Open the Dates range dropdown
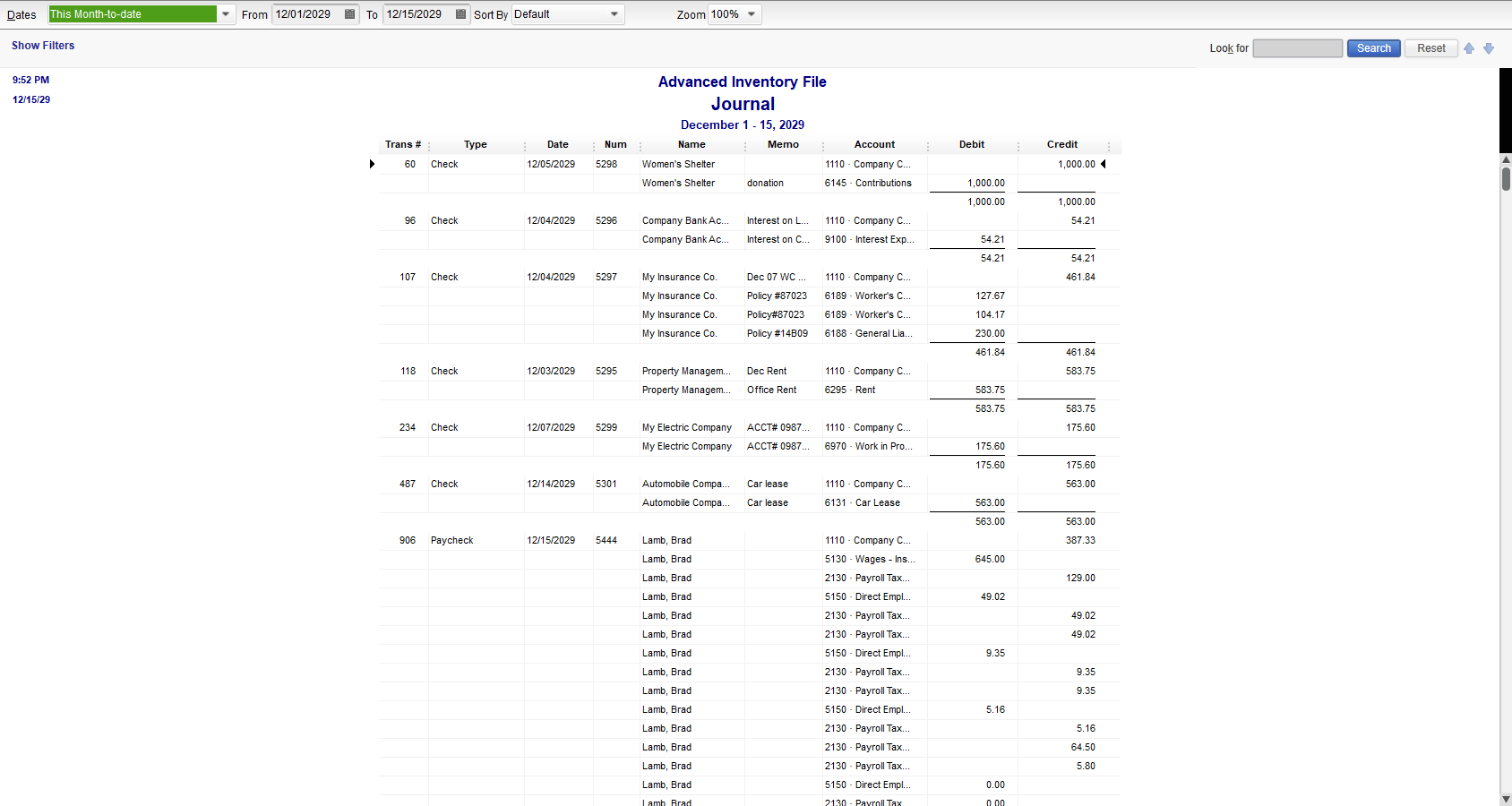This screenshot has width=1512, height=806. pyautogui.click(x=226, y=14)
